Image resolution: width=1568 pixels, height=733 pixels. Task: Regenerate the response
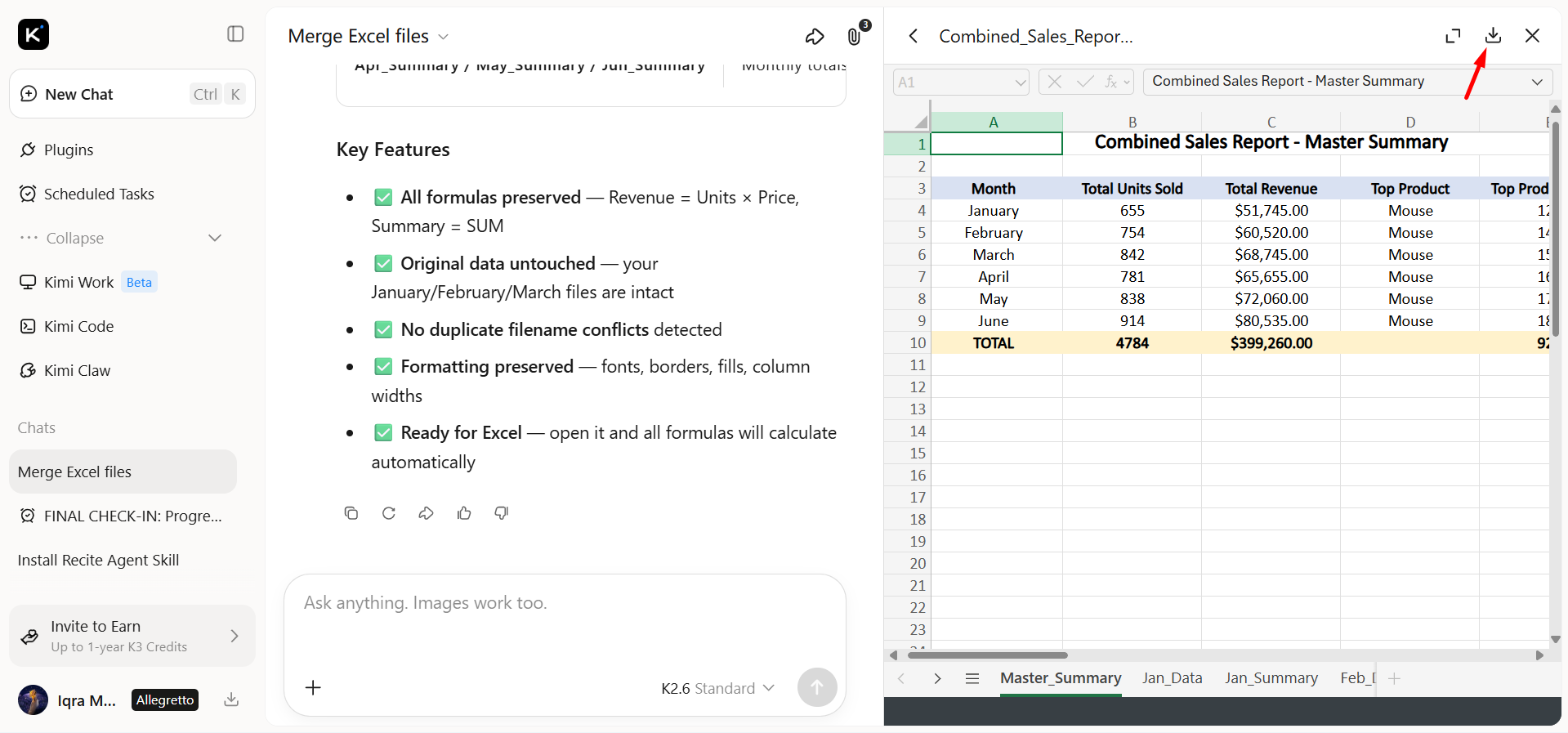pos(389,513)
